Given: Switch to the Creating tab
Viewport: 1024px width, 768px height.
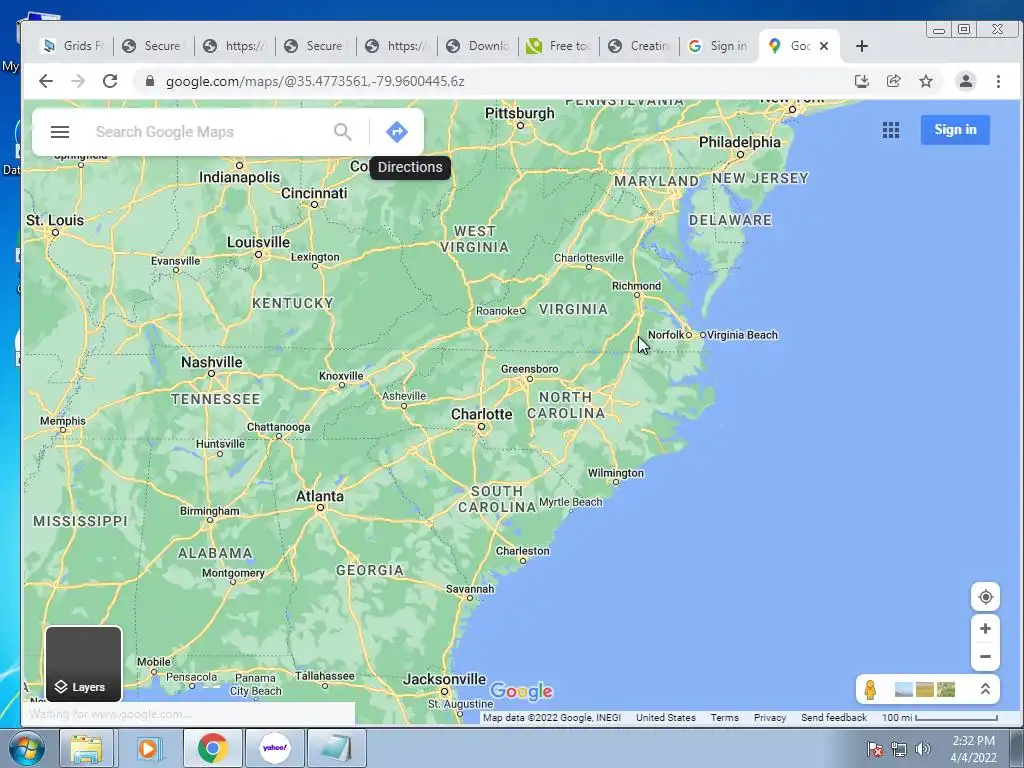Looking at the screenshot, I should pyautogui.click(x=639, y=46).
